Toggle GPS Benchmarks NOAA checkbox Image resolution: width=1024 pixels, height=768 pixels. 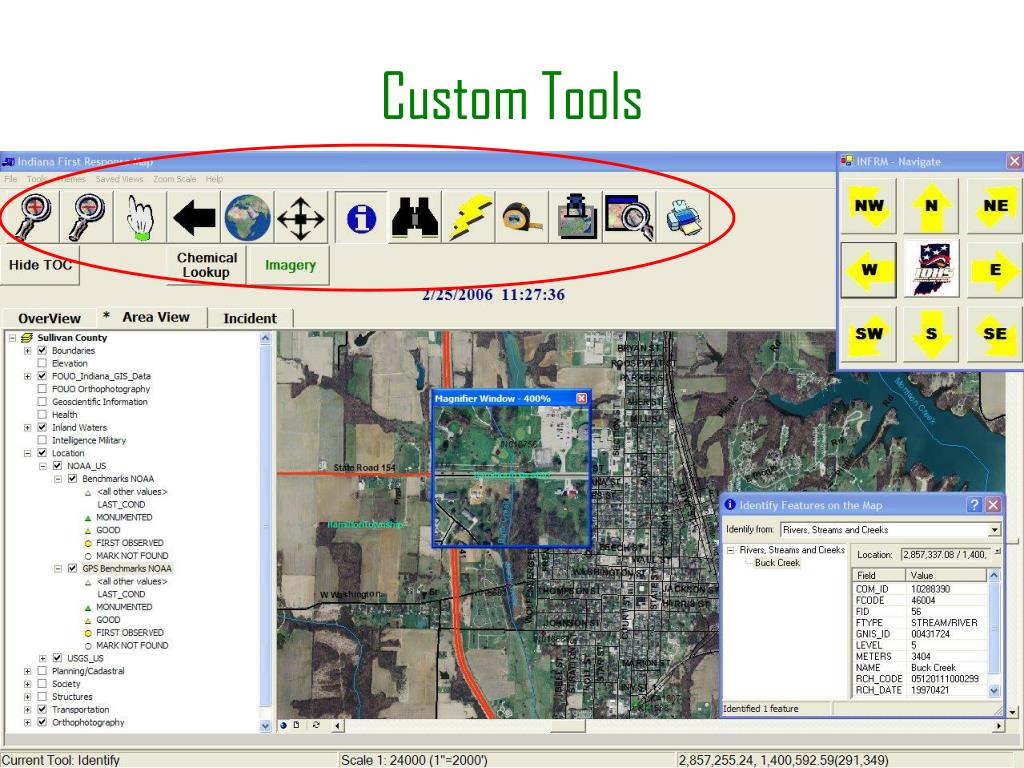72,568
